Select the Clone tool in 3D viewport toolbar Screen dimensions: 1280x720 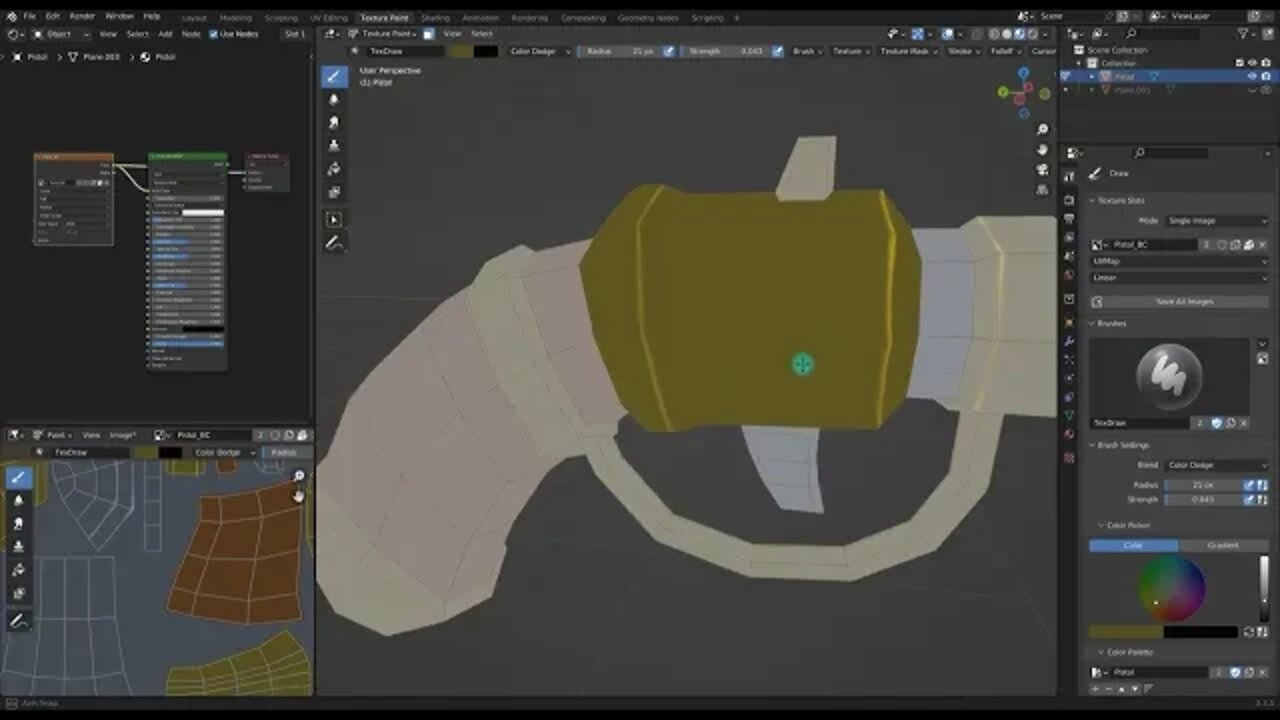pos(334,145)
